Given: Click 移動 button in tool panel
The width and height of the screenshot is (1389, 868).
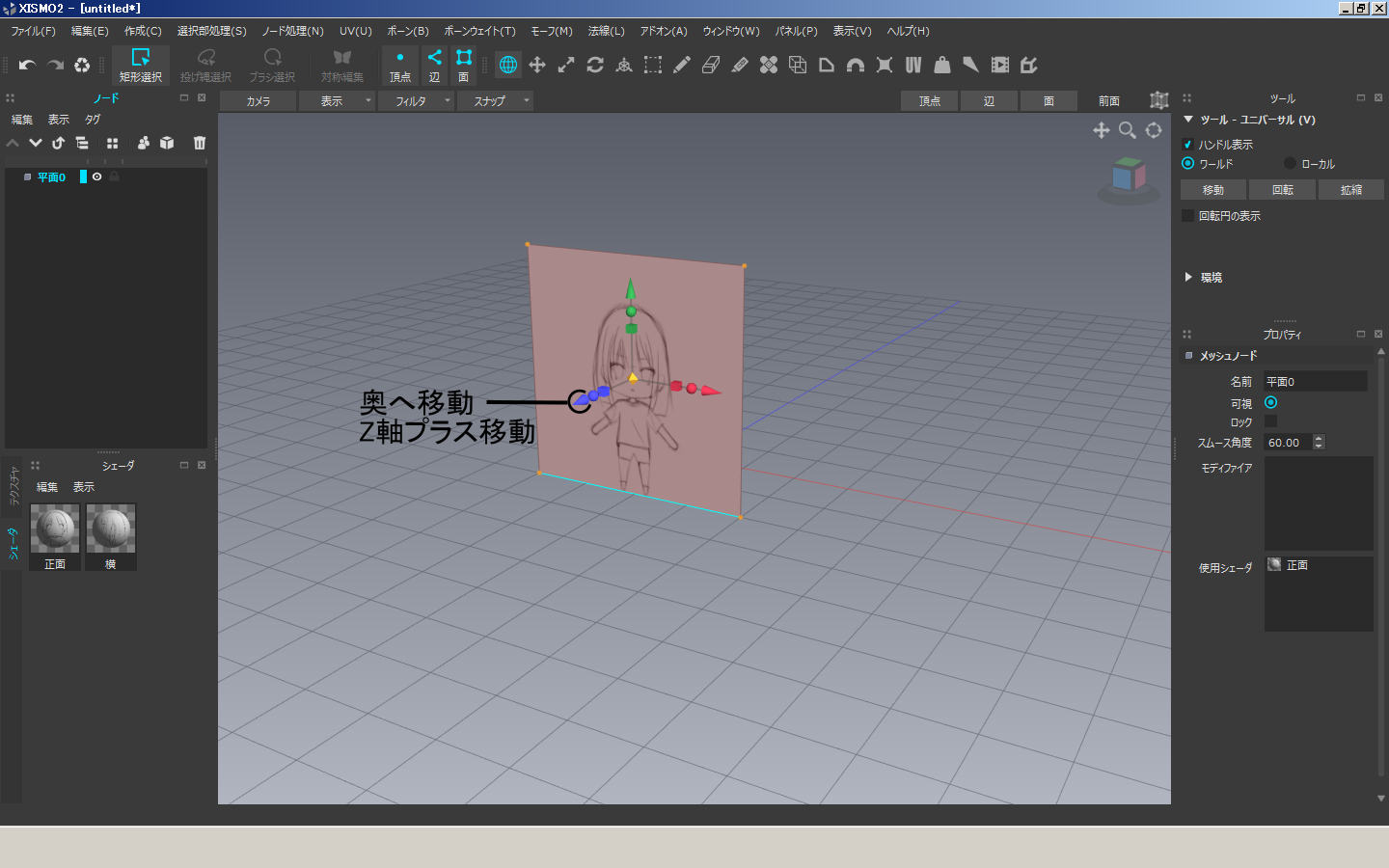Looking at the screenshot, I should [1213, 190].
